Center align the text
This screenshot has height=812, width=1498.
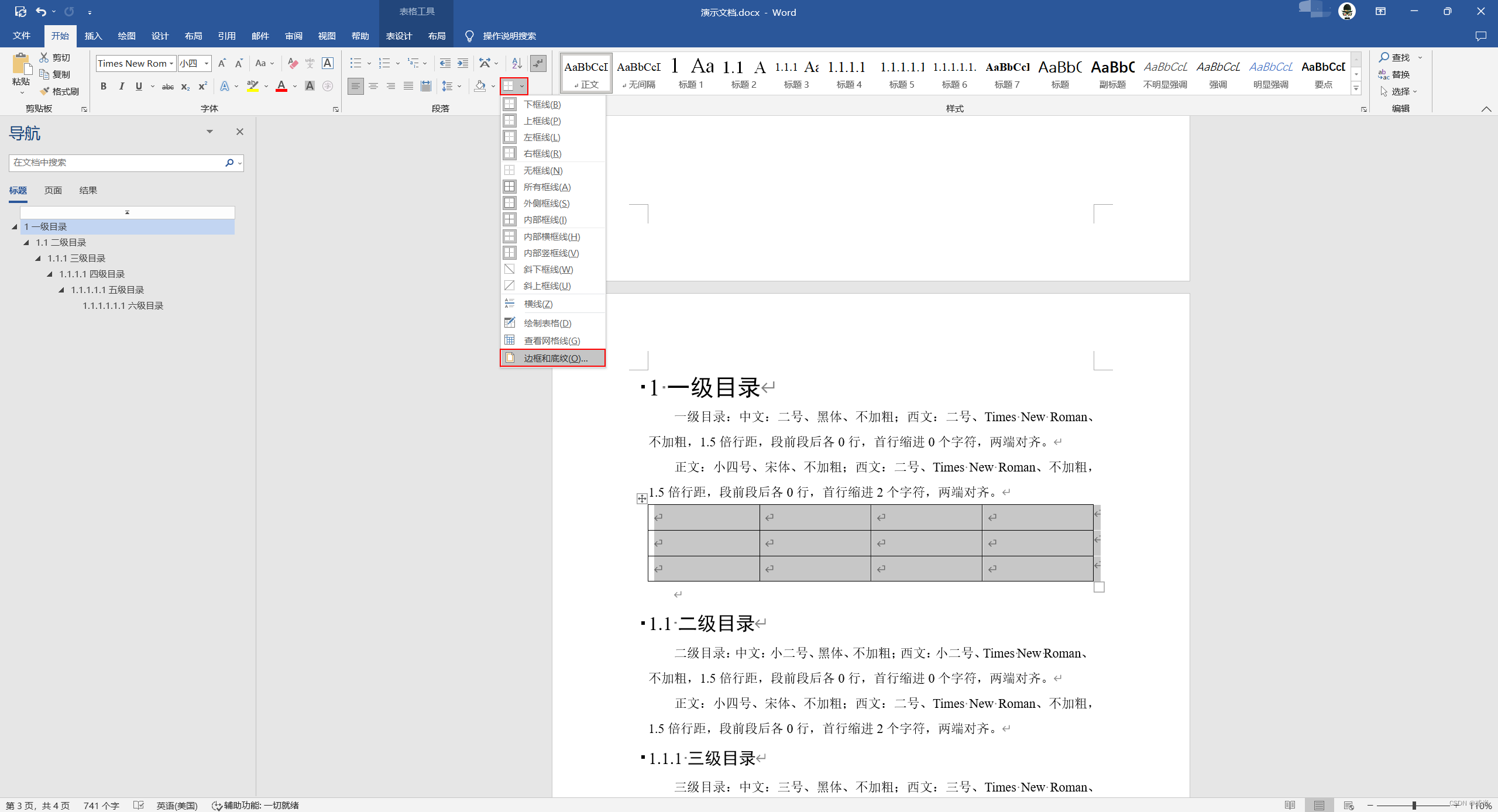click(373, 87)
